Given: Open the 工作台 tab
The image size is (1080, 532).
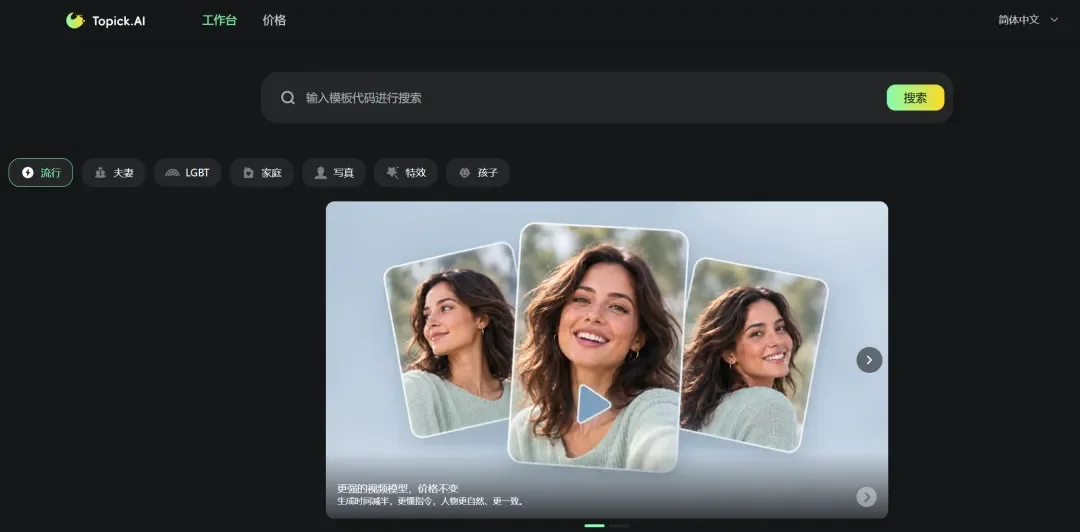Looking at the screenshot, I should coord(219,21).
